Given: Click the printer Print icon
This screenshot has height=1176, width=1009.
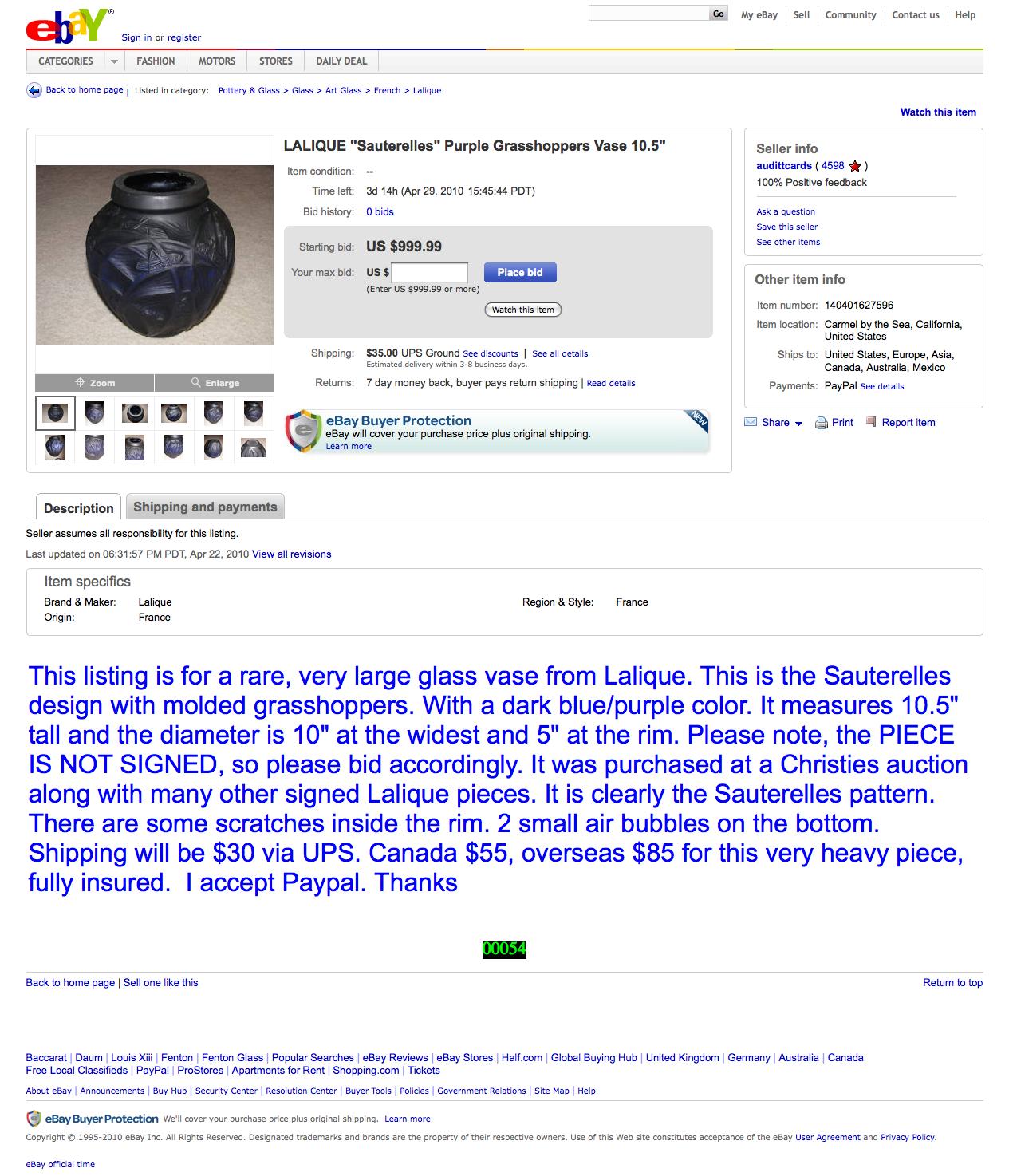Looking at the screenshot, I should tap(822, 423).
